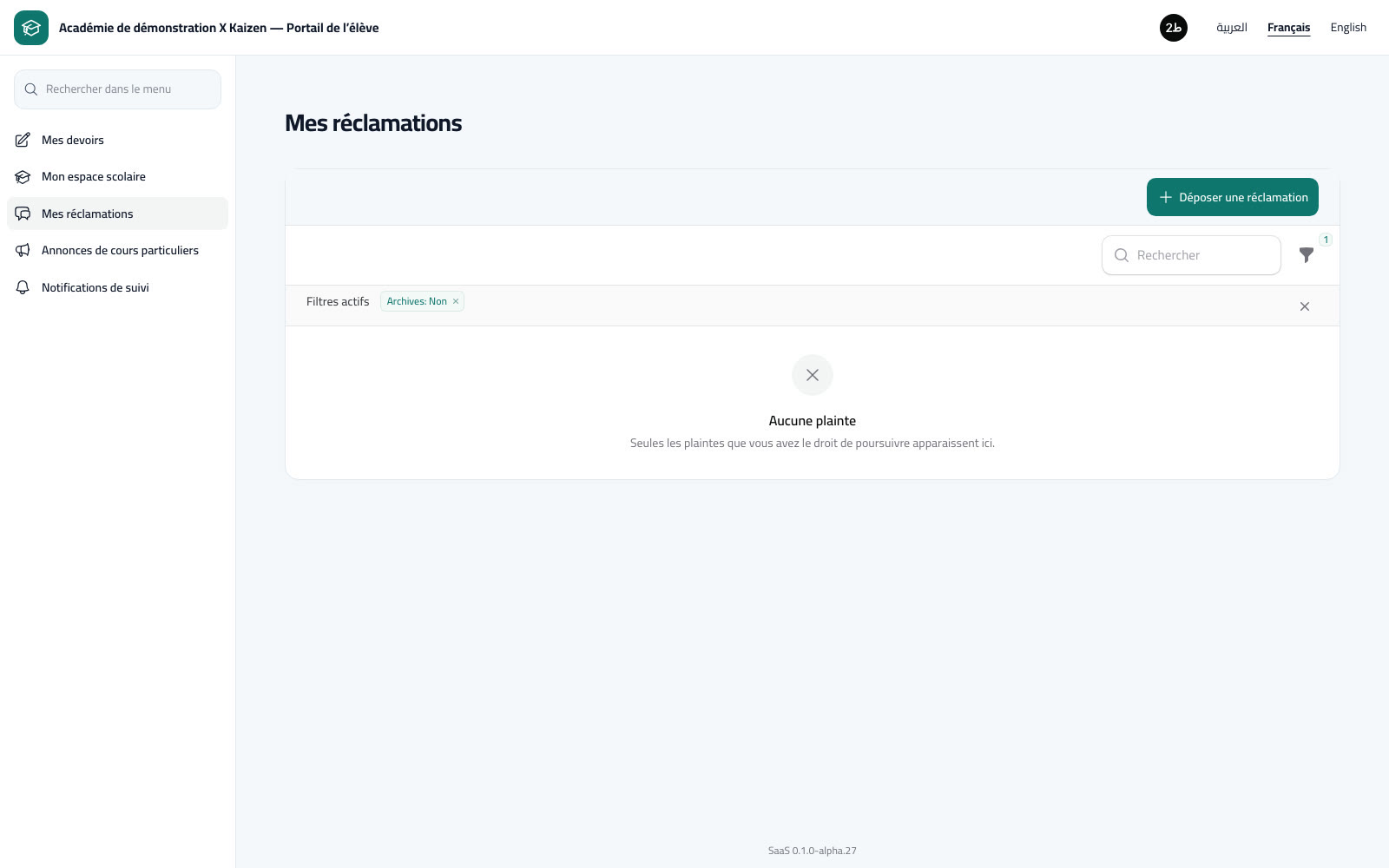
Task: Open the user avatar badge
Action: [1174, 28]
